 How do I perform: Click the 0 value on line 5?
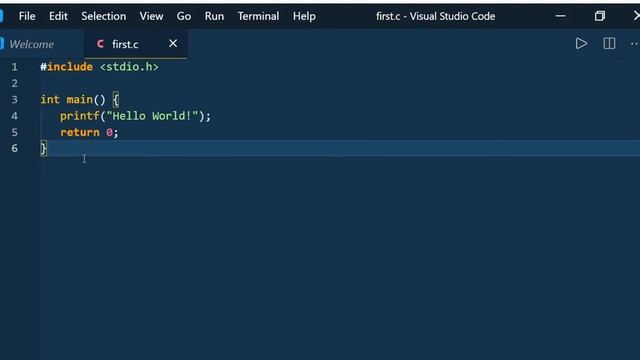[x=109, y=132]
